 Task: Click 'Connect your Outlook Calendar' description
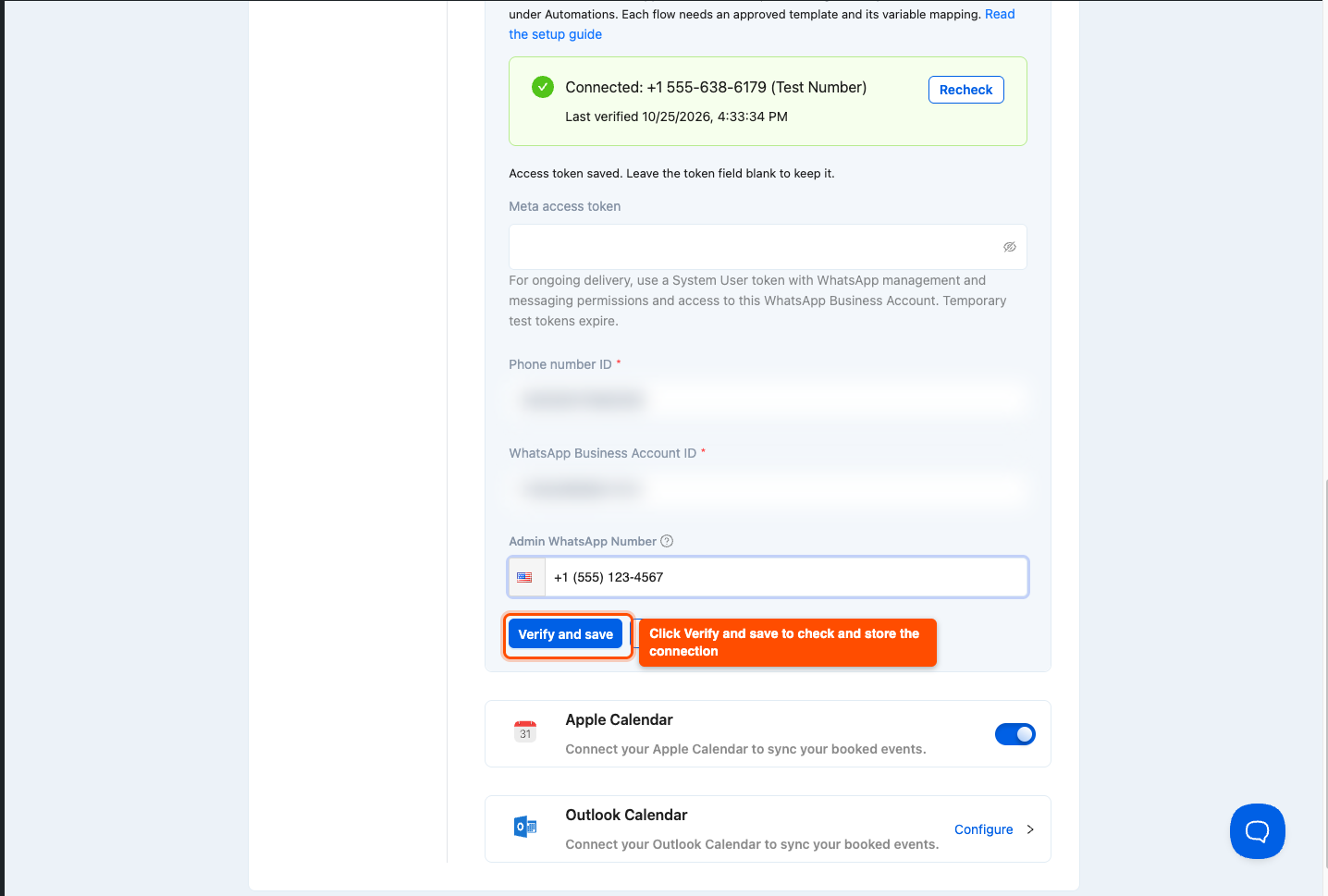coord(752,844)
